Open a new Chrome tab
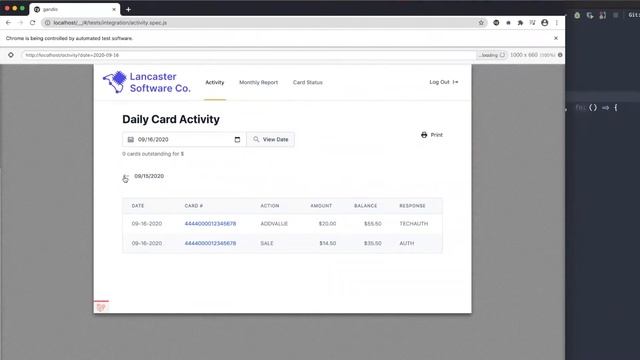The height and width of the screenshot is (360, 640). pyautogui.click(x=128, y=9)
